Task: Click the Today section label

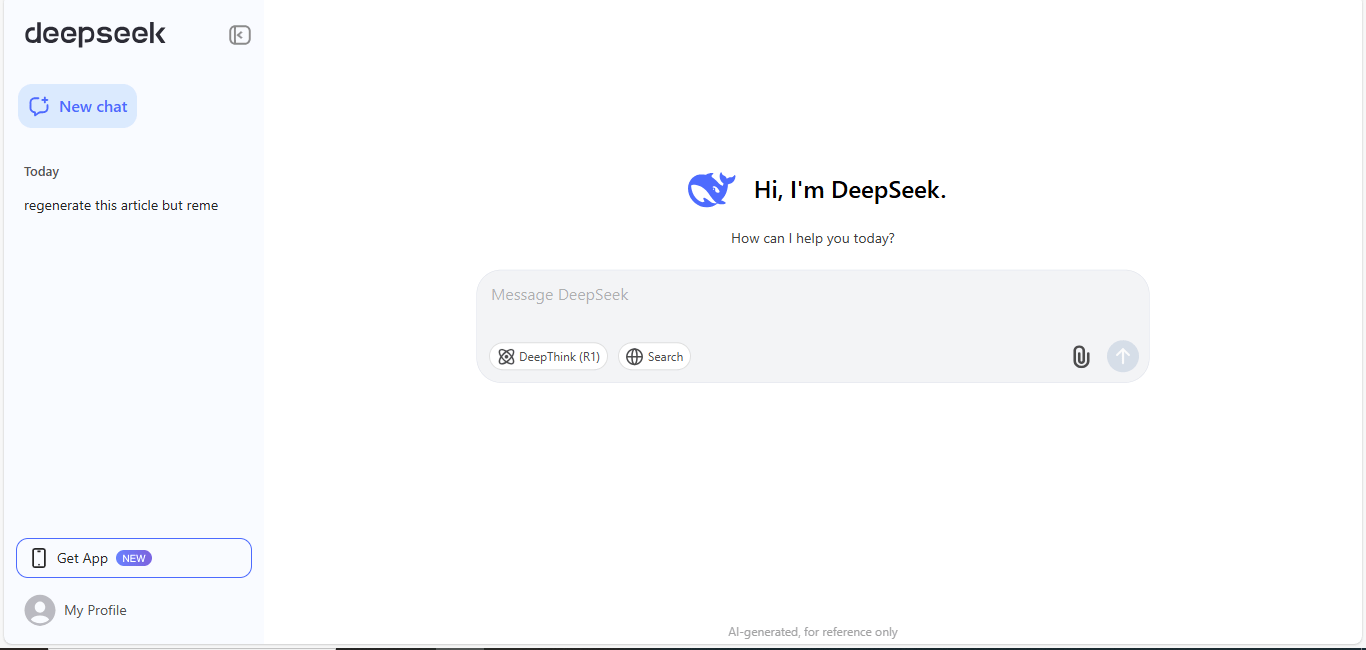Action: coord(42,172)
